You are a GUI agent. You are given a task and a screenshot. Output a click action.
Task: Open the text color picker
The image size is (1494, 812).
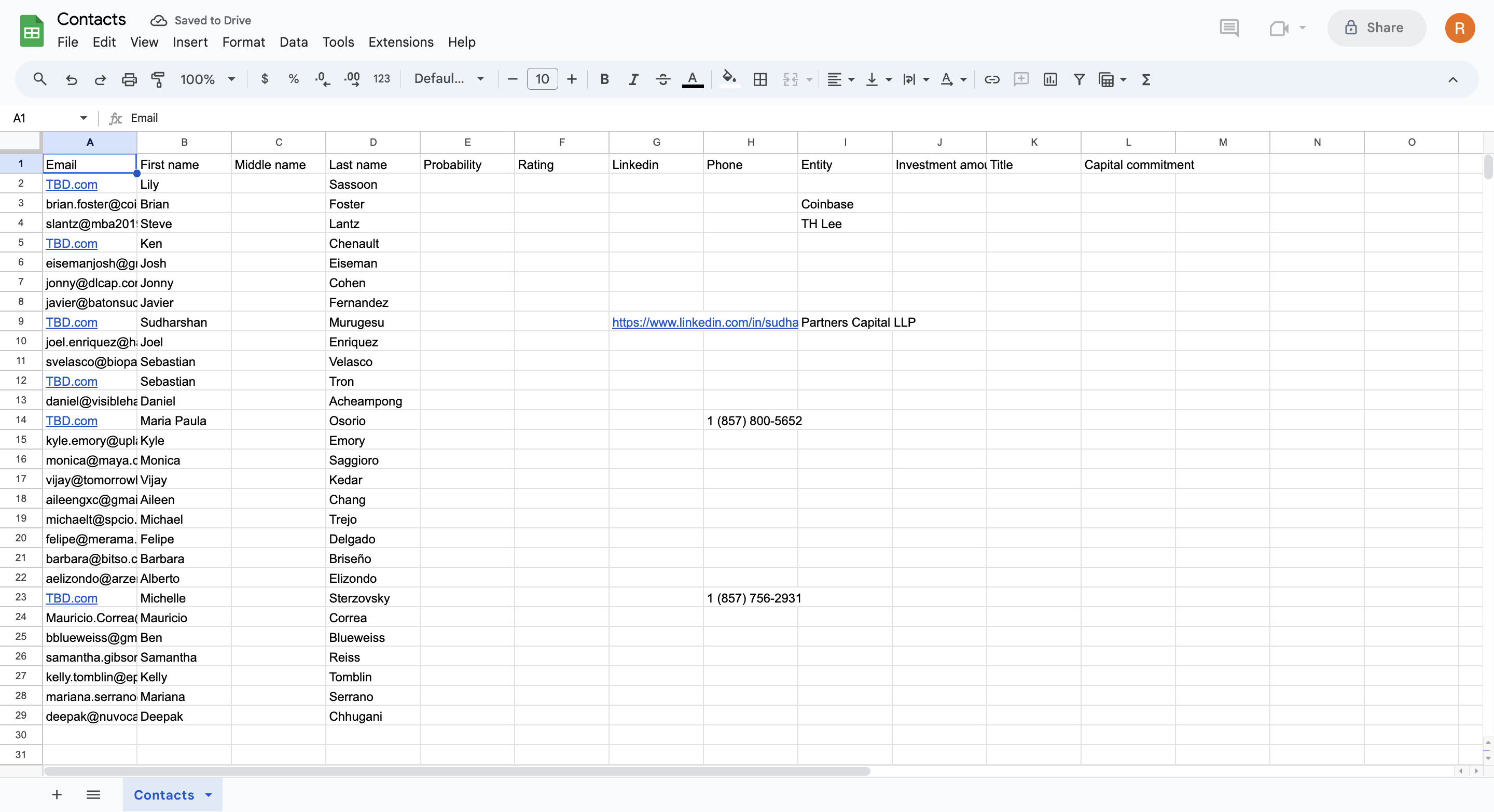coord(693,79)
